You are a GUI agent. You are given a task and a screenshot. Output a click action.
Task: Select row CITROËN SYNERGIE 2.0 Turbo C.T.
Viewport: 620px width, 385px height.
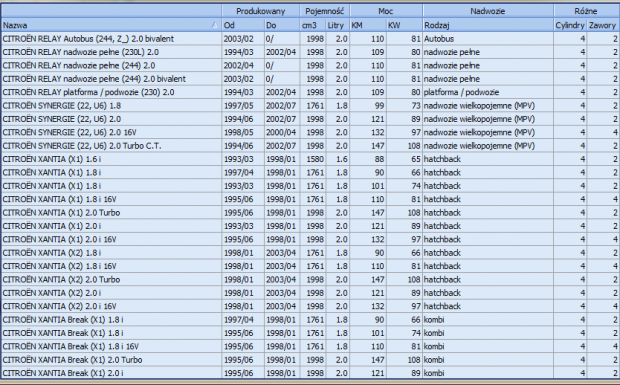click(310, 146)
